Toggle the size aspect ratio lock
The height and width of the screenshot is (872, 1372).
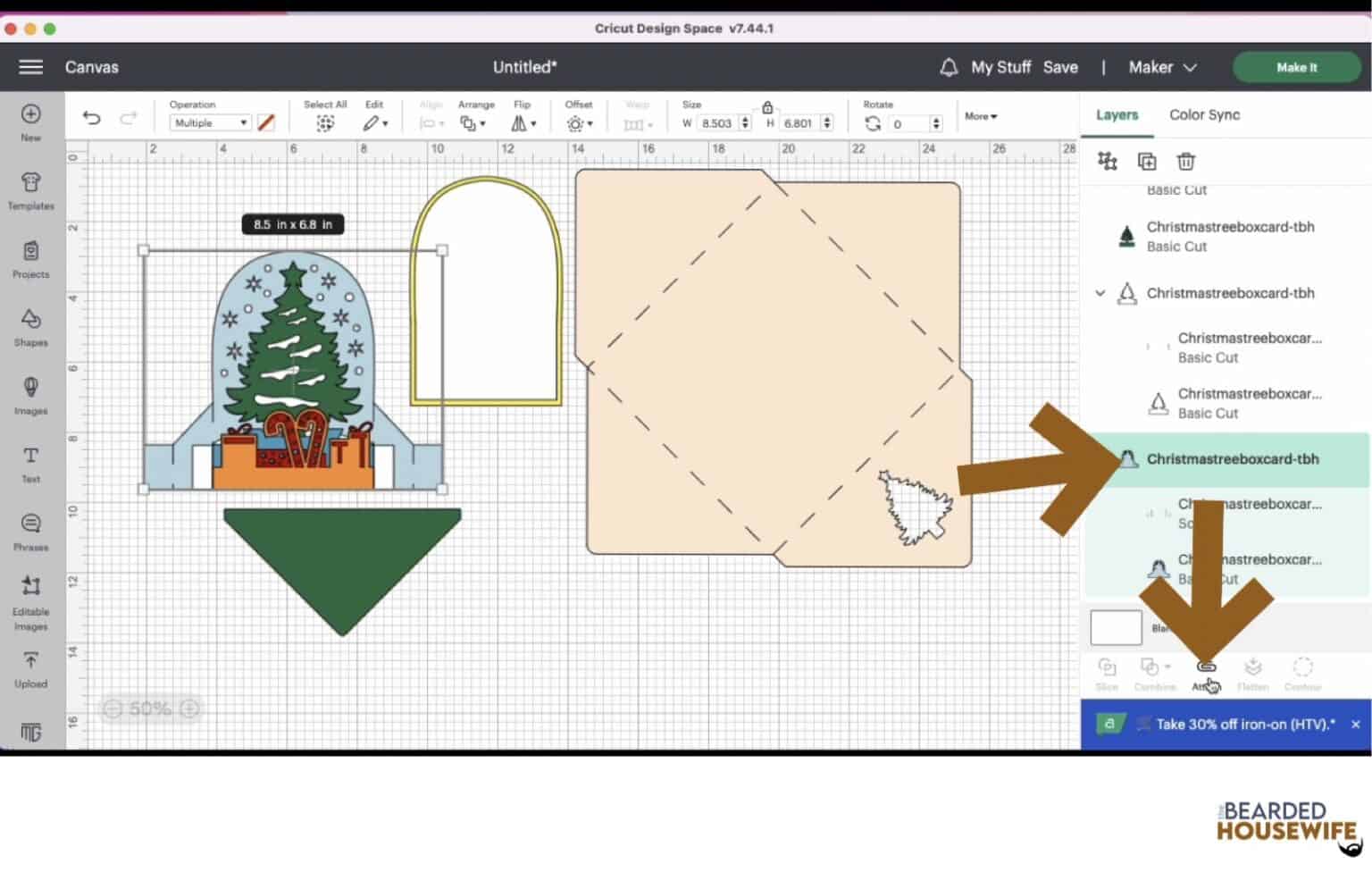coord(767,105)
